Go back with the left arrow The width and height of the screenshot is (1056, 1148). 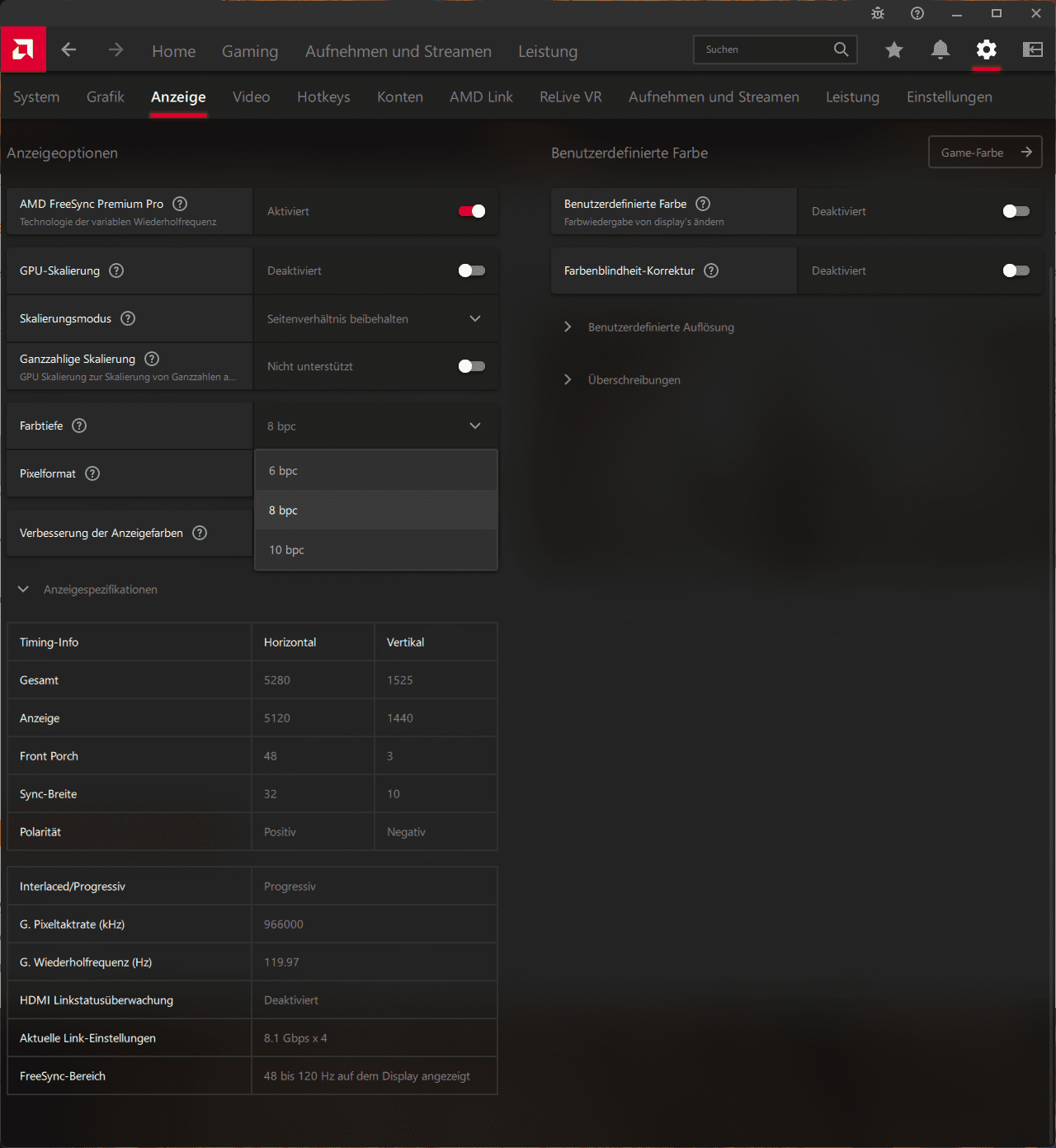point(68,50)
